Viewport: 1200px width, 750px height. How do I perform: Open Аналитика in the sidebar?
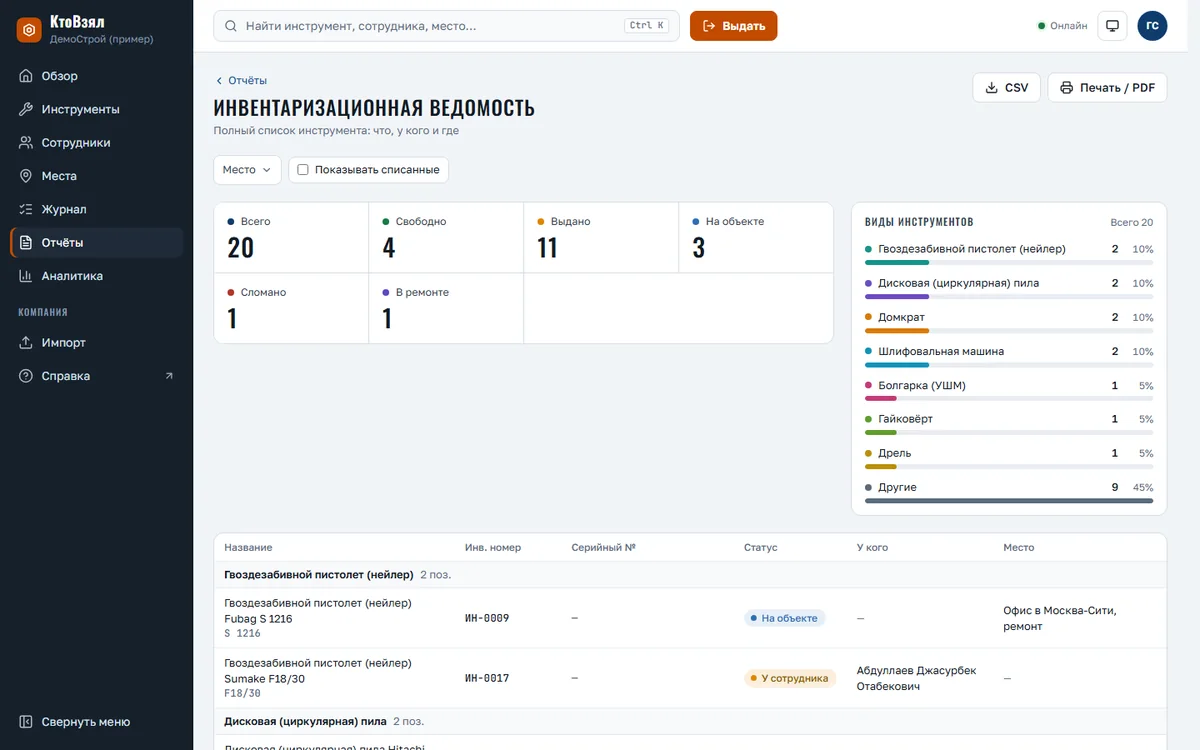click(x=96, y=276)
